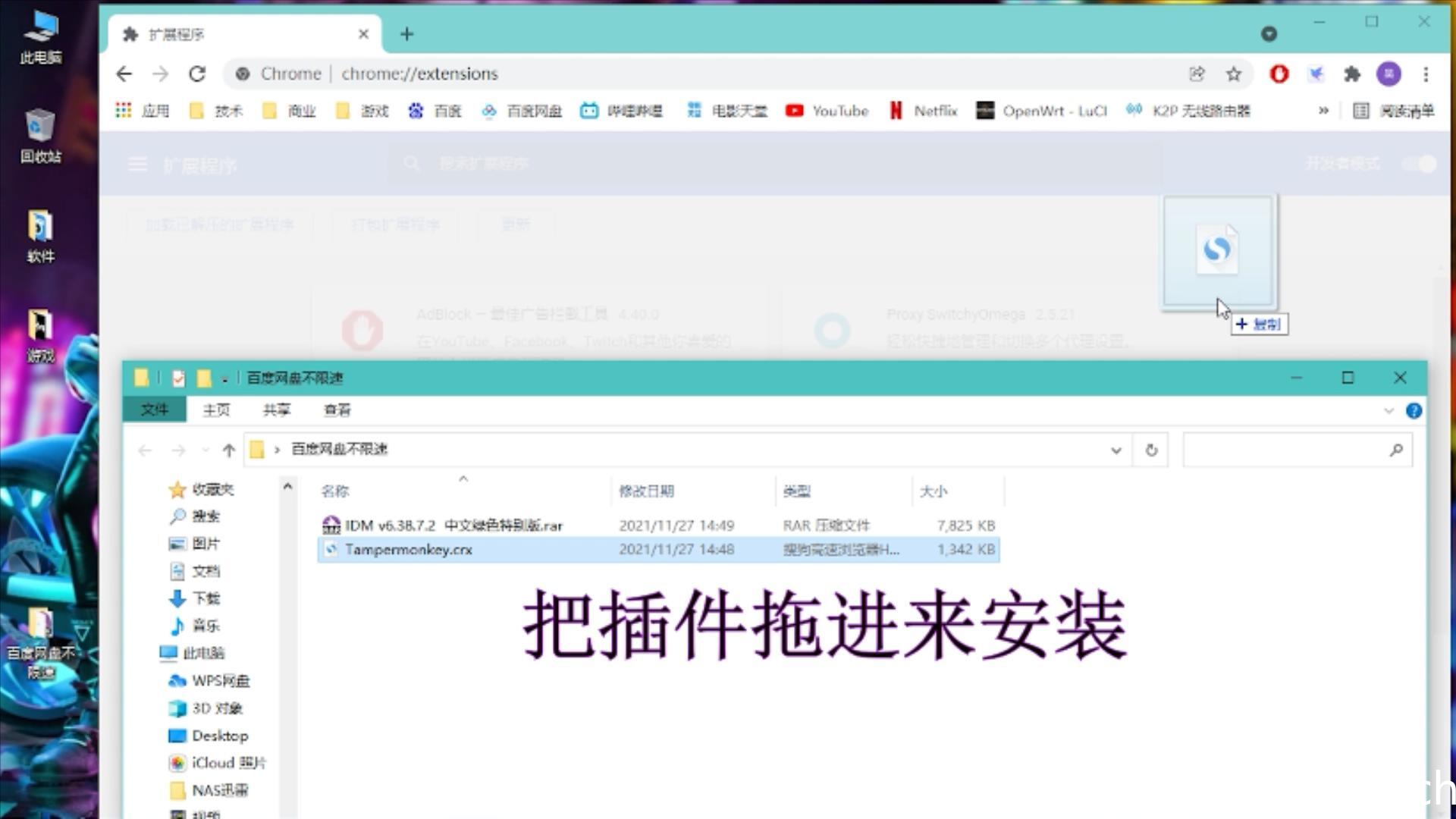Toggle the 开发者模式 developer mode switch
The height and width of the screenshot is (819, 1456).
(1420, 164)
